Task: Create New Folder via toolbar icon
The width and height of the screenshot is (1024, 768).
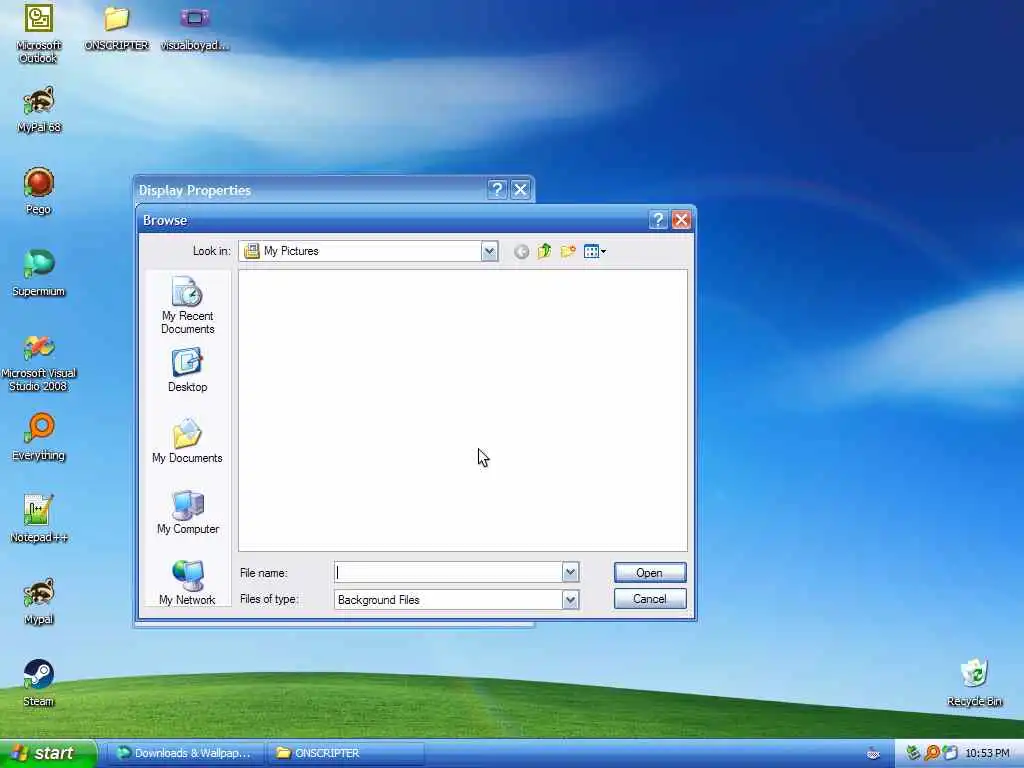Action: tap(568, 251)
